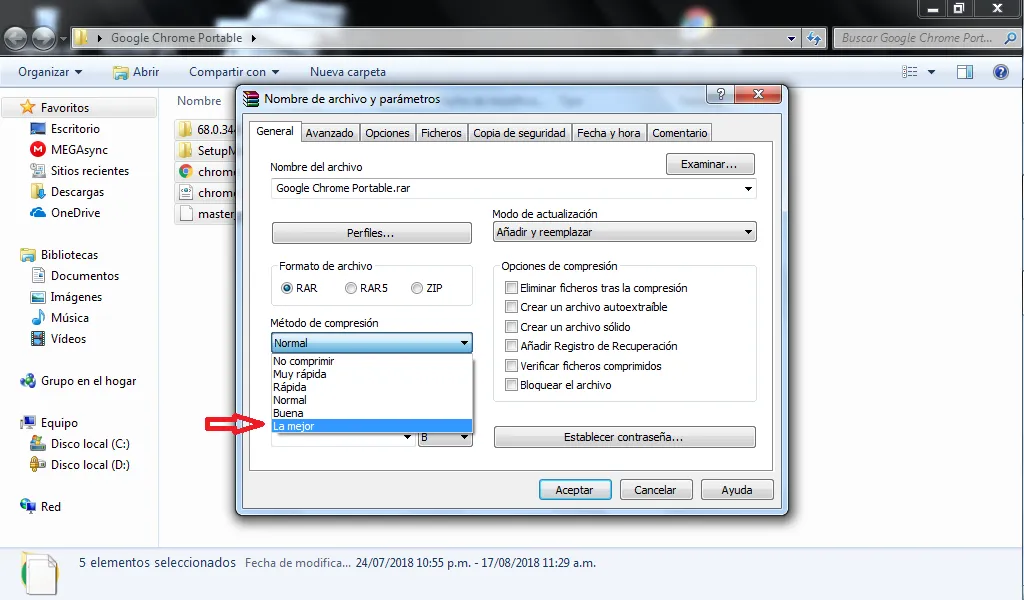Click Nueva carpeta in toolbar

347,72
